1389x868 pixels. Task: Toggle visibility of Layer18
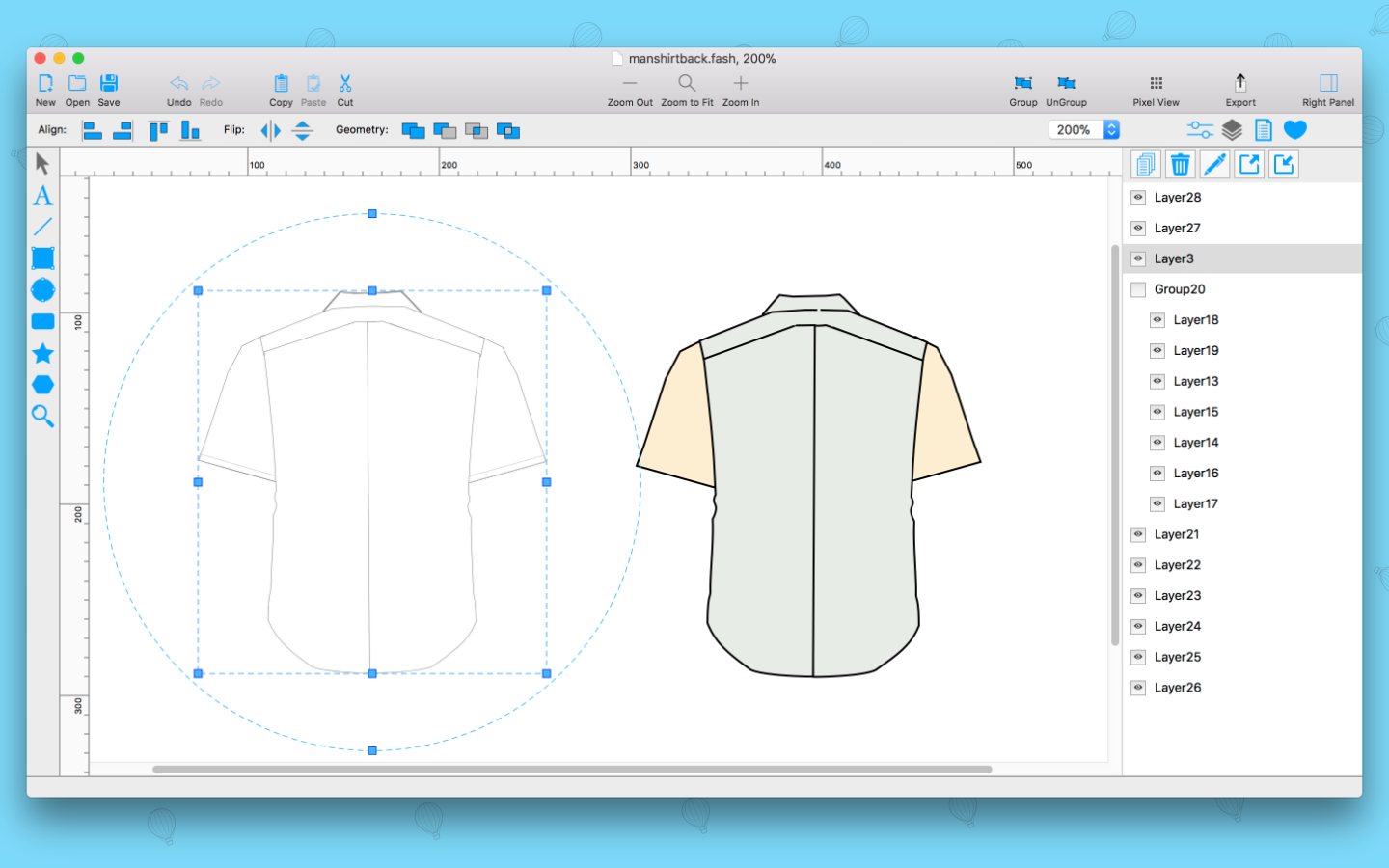pos(1157,320)
